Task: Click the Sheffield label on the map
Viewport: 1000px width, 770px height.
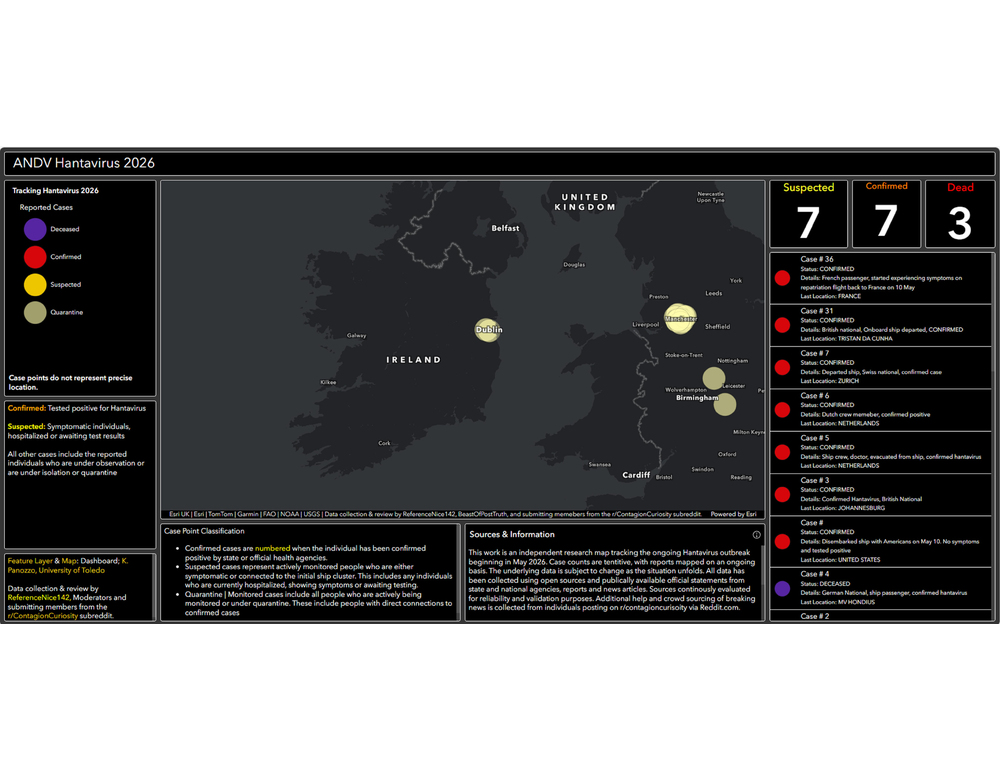Action: pyautogui.click(x=717, y=327)
